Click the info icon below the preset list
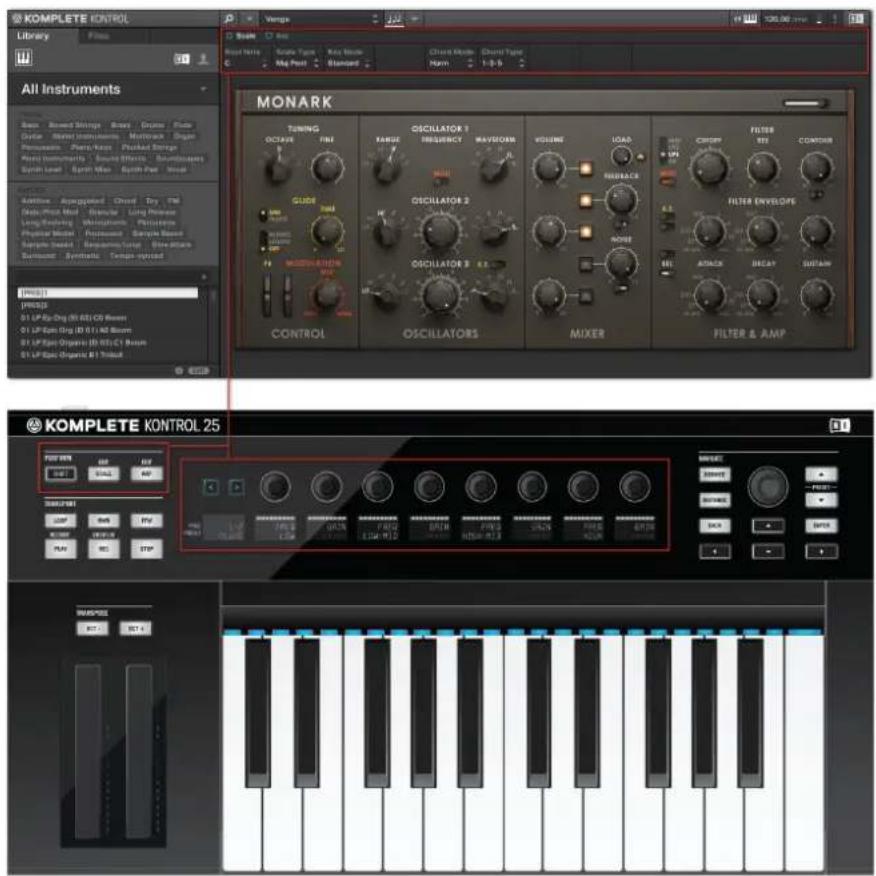 [x=179, y=370]
